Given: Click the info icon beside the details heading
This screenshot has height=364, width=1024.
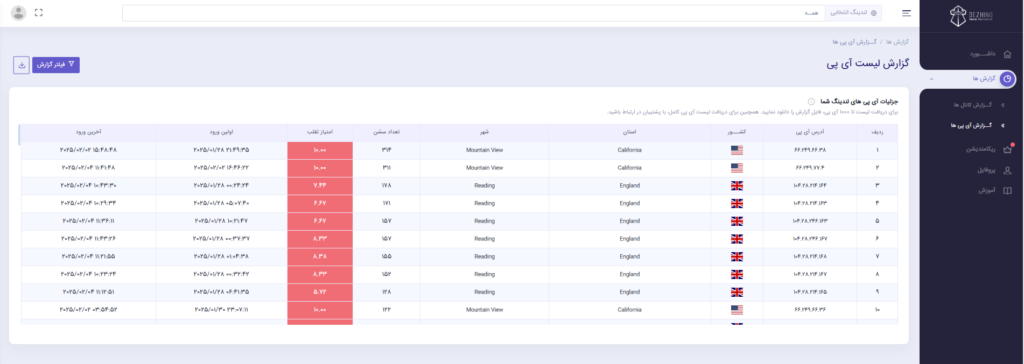Looking at the screenshot, I should (x=810, y=101).
